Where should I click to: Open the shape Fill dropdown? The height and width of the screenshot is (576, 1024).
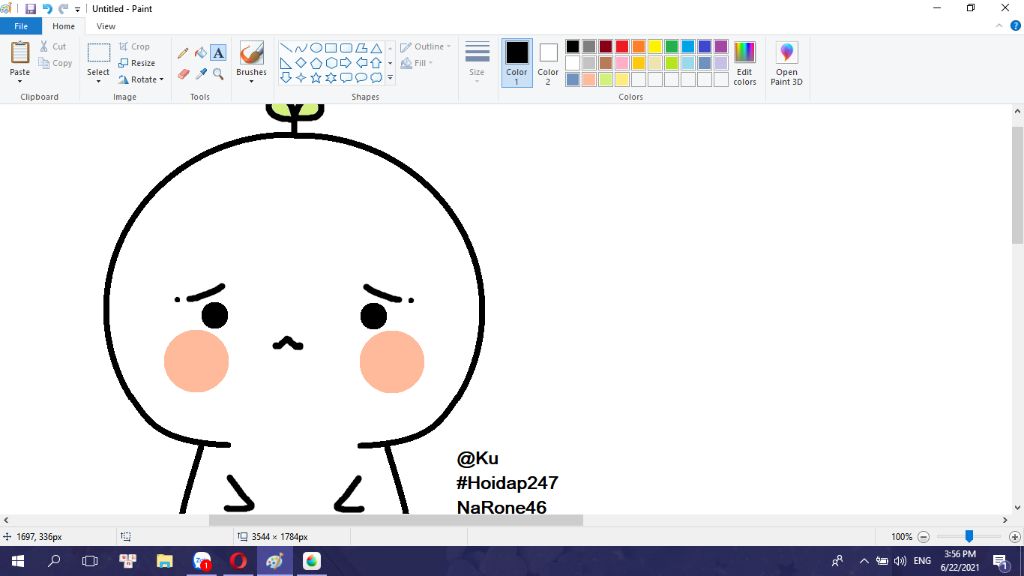coord(417,63)
